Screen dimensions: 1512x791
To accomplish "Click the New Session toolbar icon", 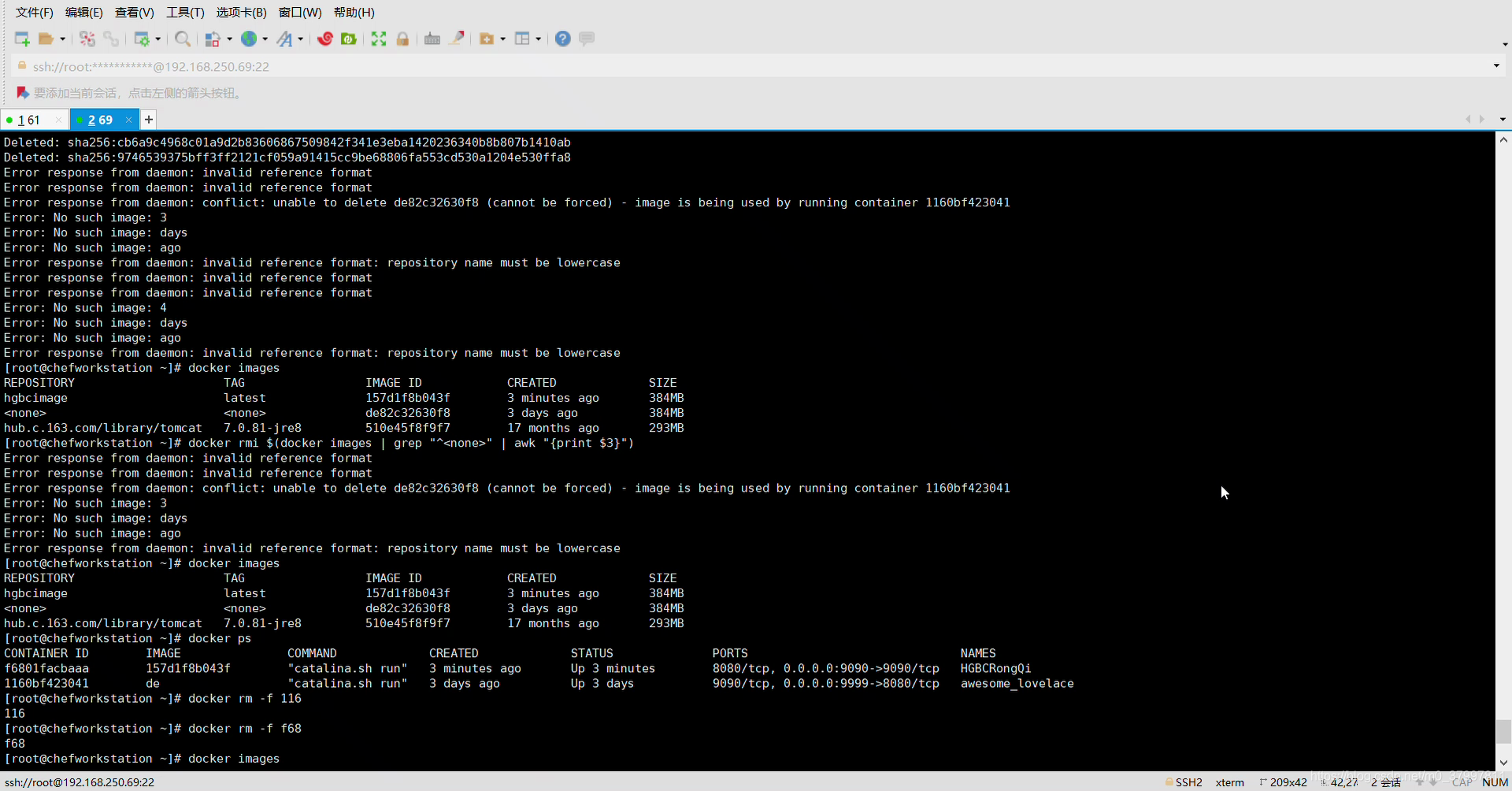I will tap(22, 39).
